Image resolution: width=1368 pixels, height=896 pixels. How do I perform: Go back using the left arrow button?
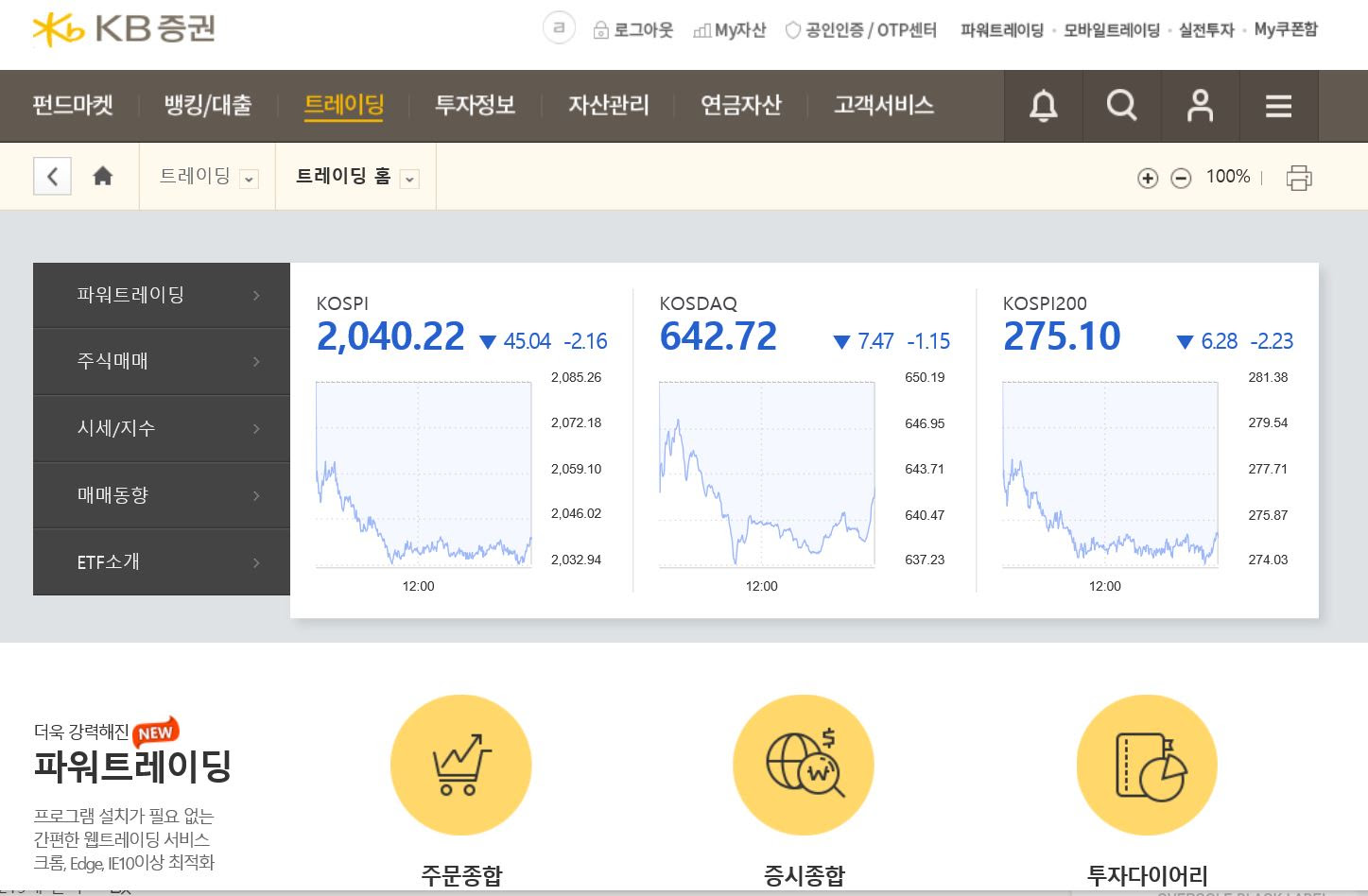coord(52,176)
